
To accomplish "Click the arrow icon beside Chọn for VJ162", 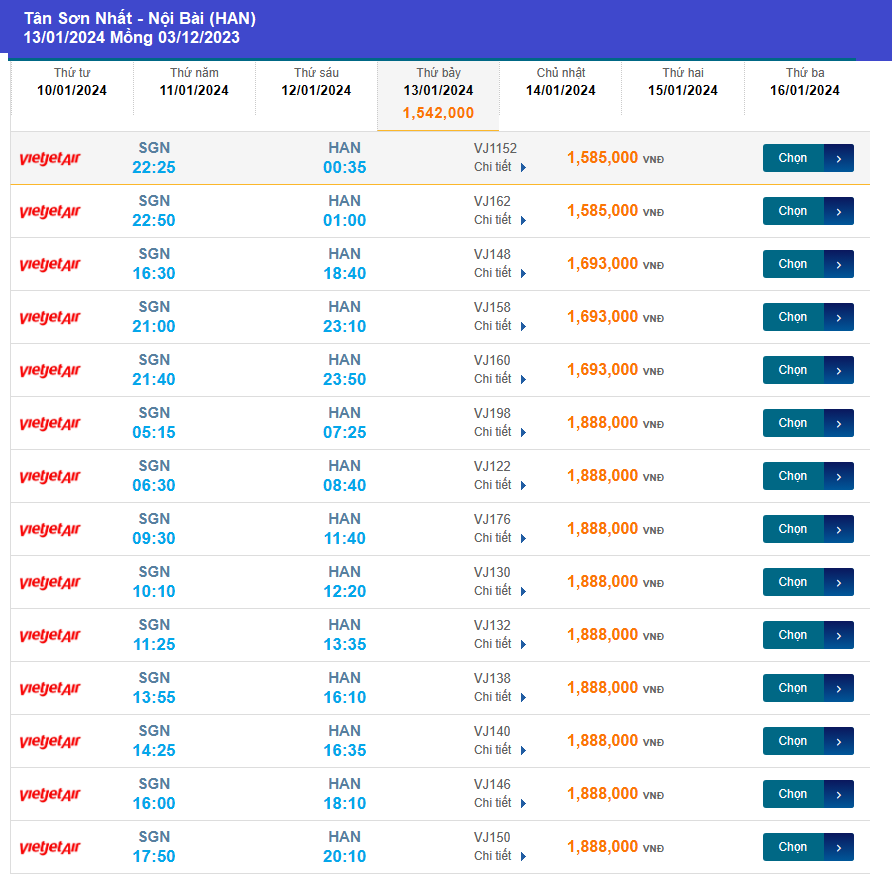I will 838,211.
